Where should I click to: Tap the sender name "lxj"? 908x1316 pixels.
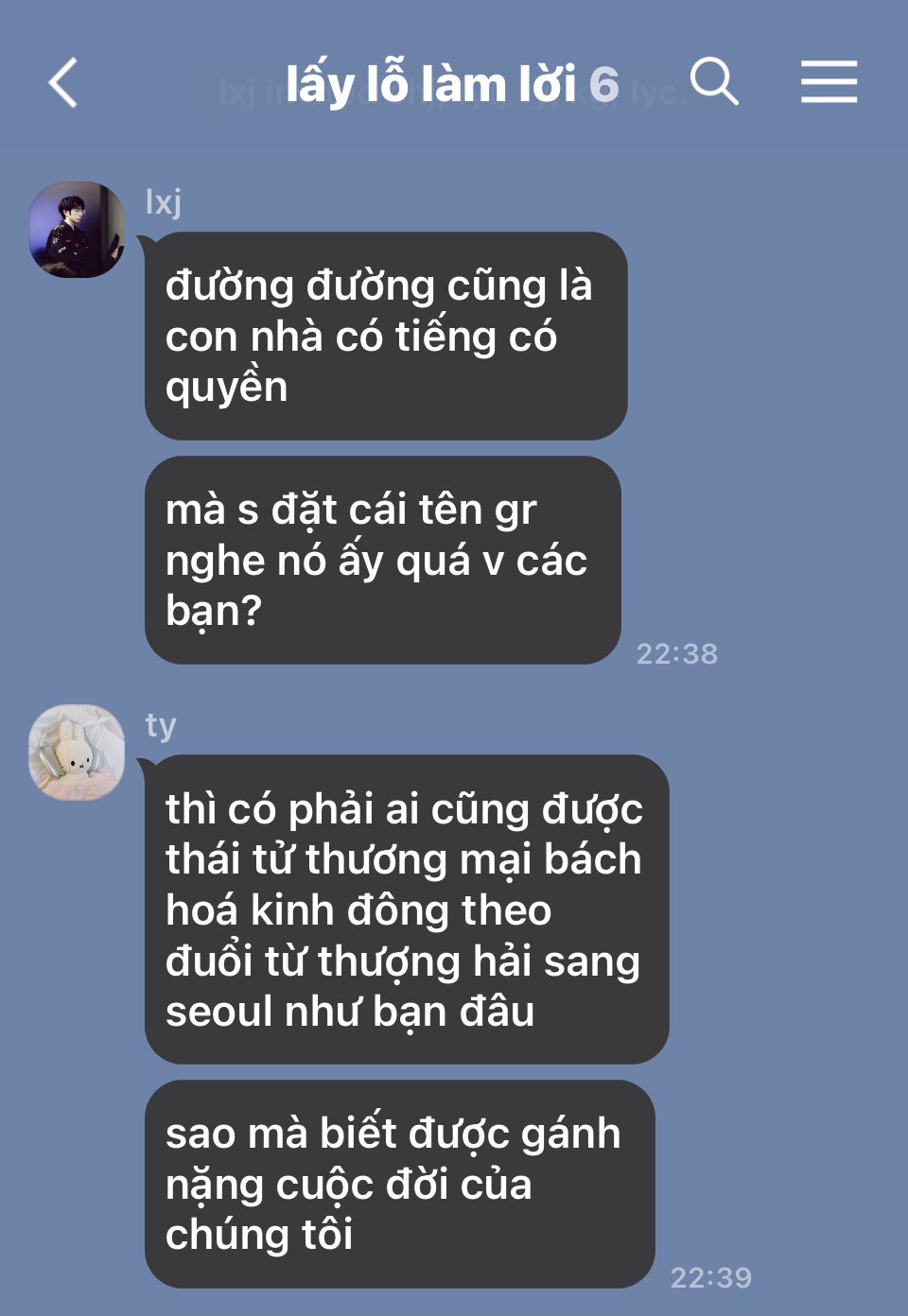coord(163,201)
